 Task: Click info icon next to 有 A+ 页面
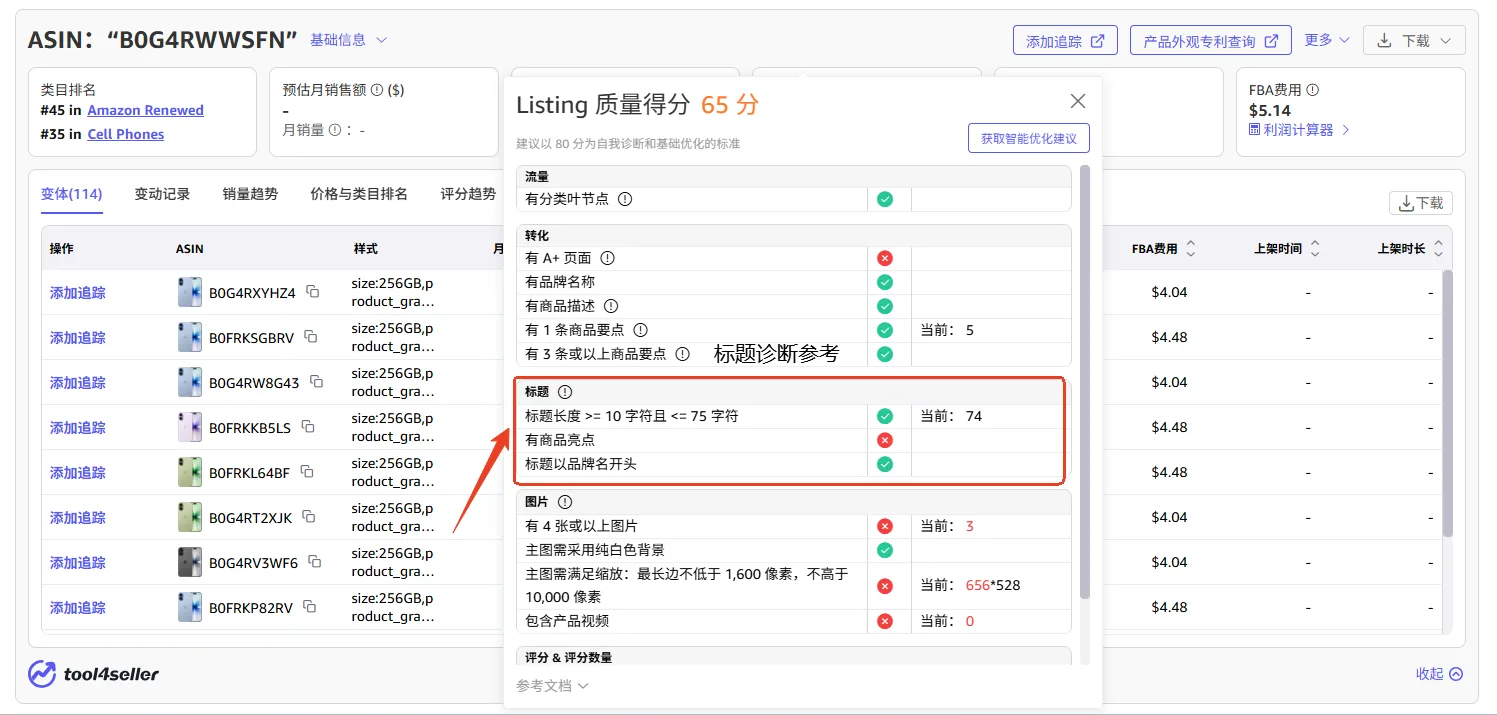click(x=607, y=258)
